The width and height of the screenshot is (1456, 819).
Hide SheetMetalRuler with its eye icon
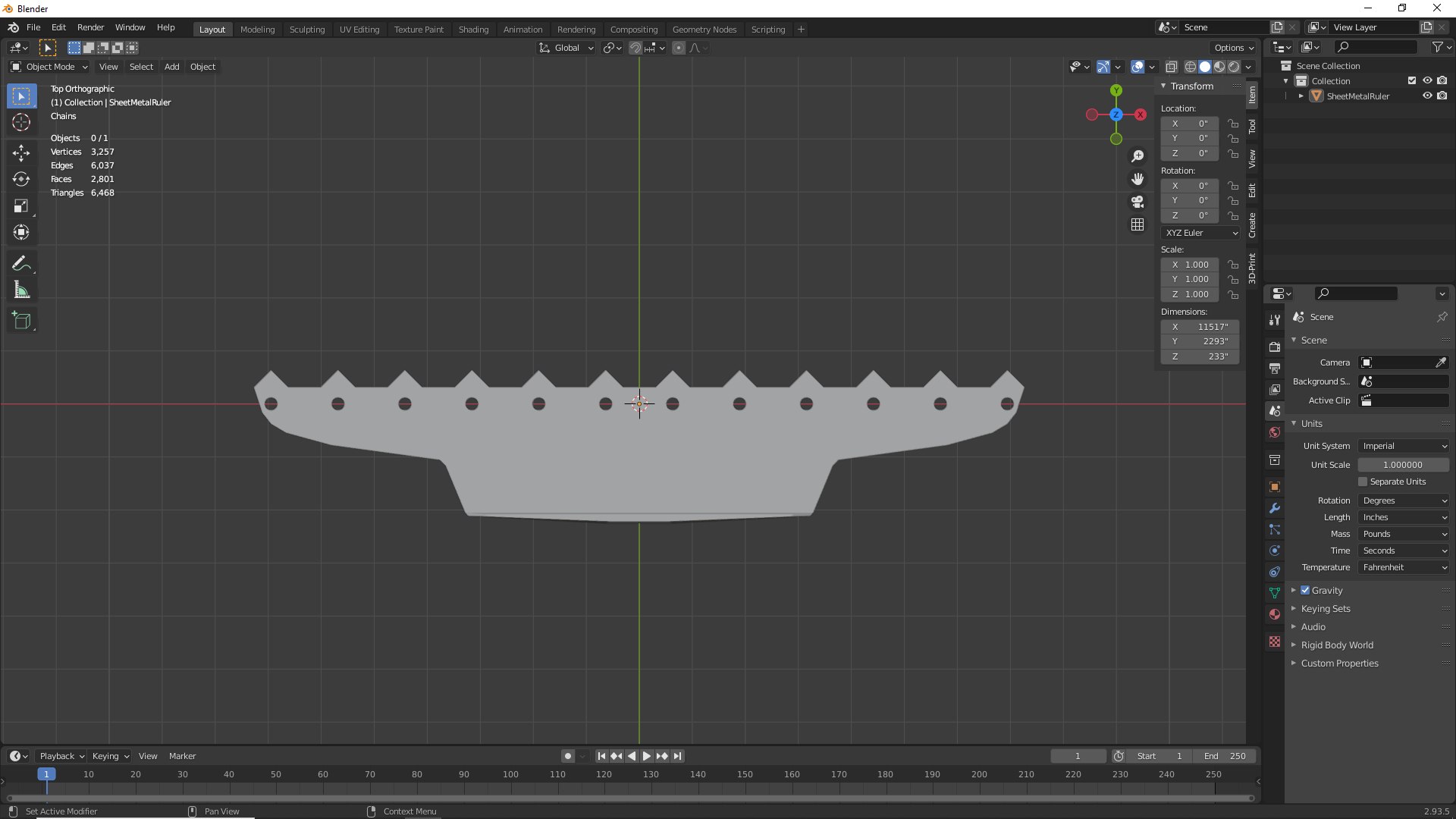point(1426,96)
